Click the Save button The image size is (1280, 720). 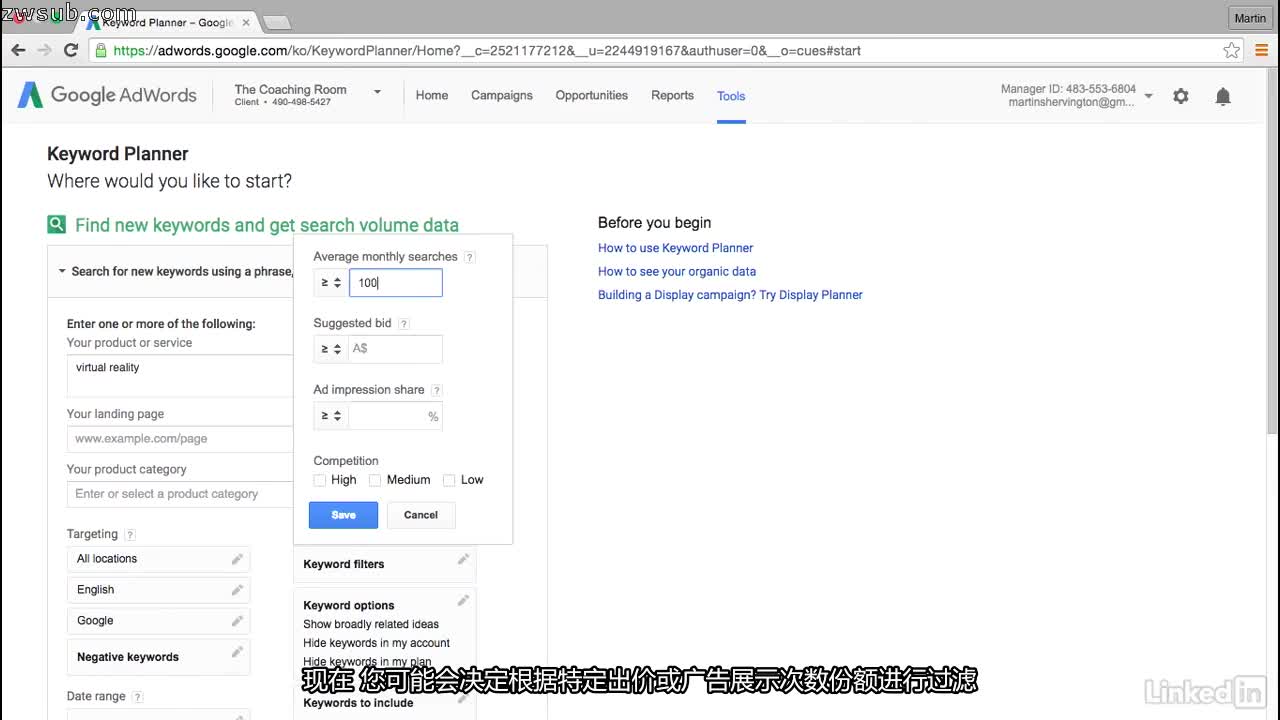point(343,515)
